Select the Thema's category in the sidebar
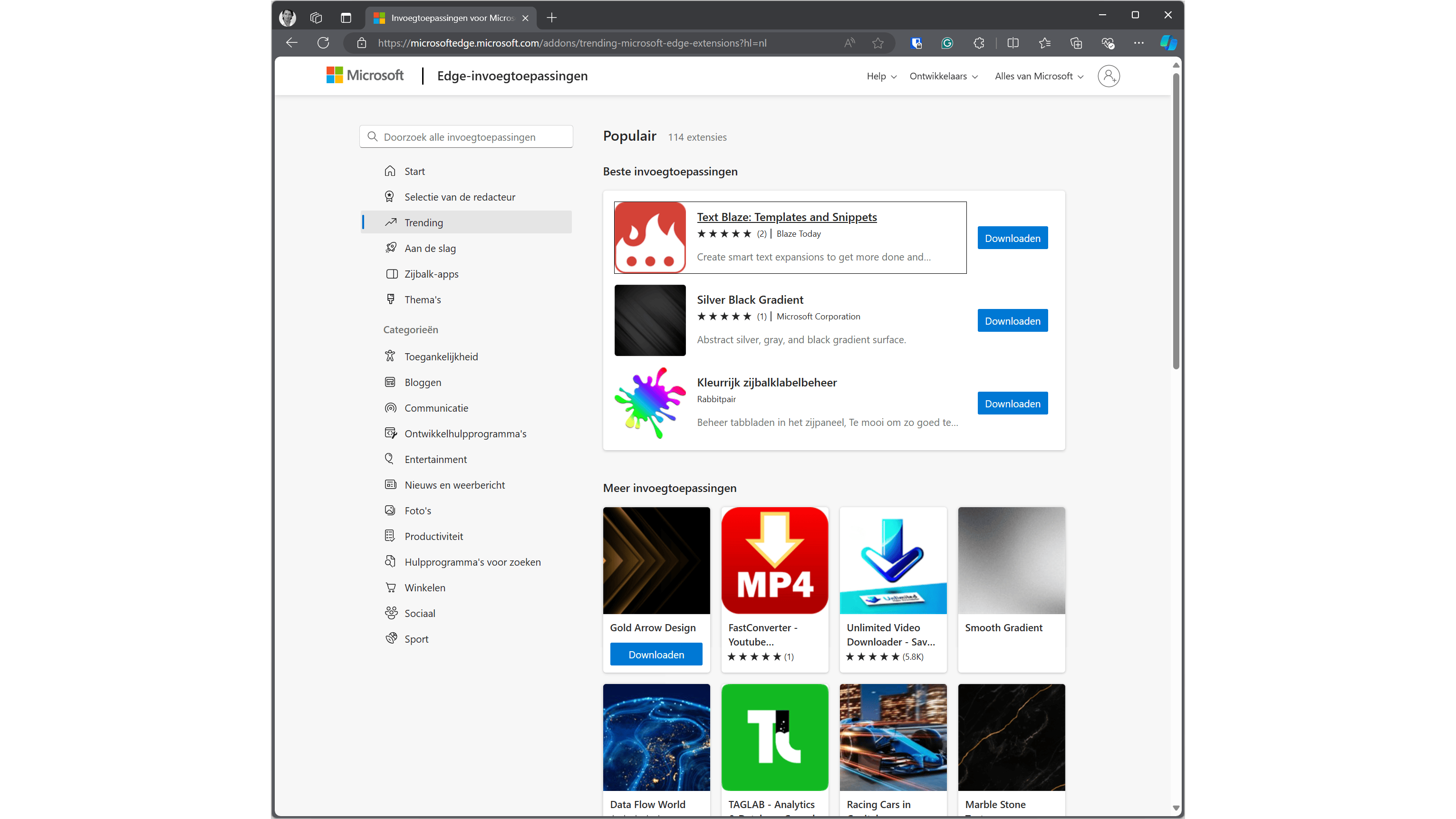Viewport: 1456px width, 819px height. click(x=422, y=299)
